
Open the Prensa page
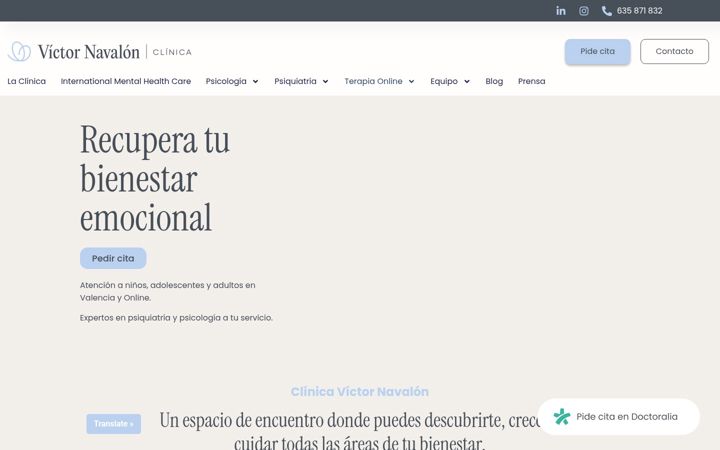pyautogui.click(x=532, y=81)
